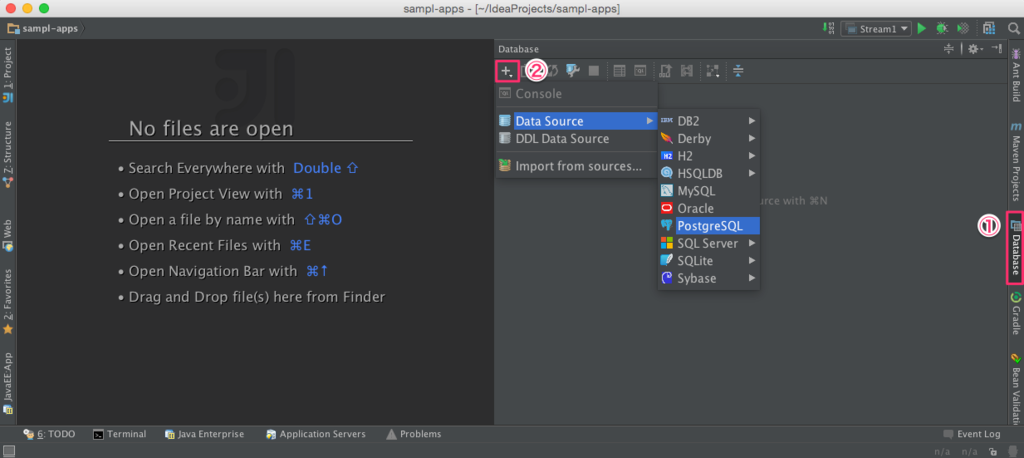1024x458 pixels.
Task: Run with coverage icon
Action: pyautogui.click(x=962, y=29)
